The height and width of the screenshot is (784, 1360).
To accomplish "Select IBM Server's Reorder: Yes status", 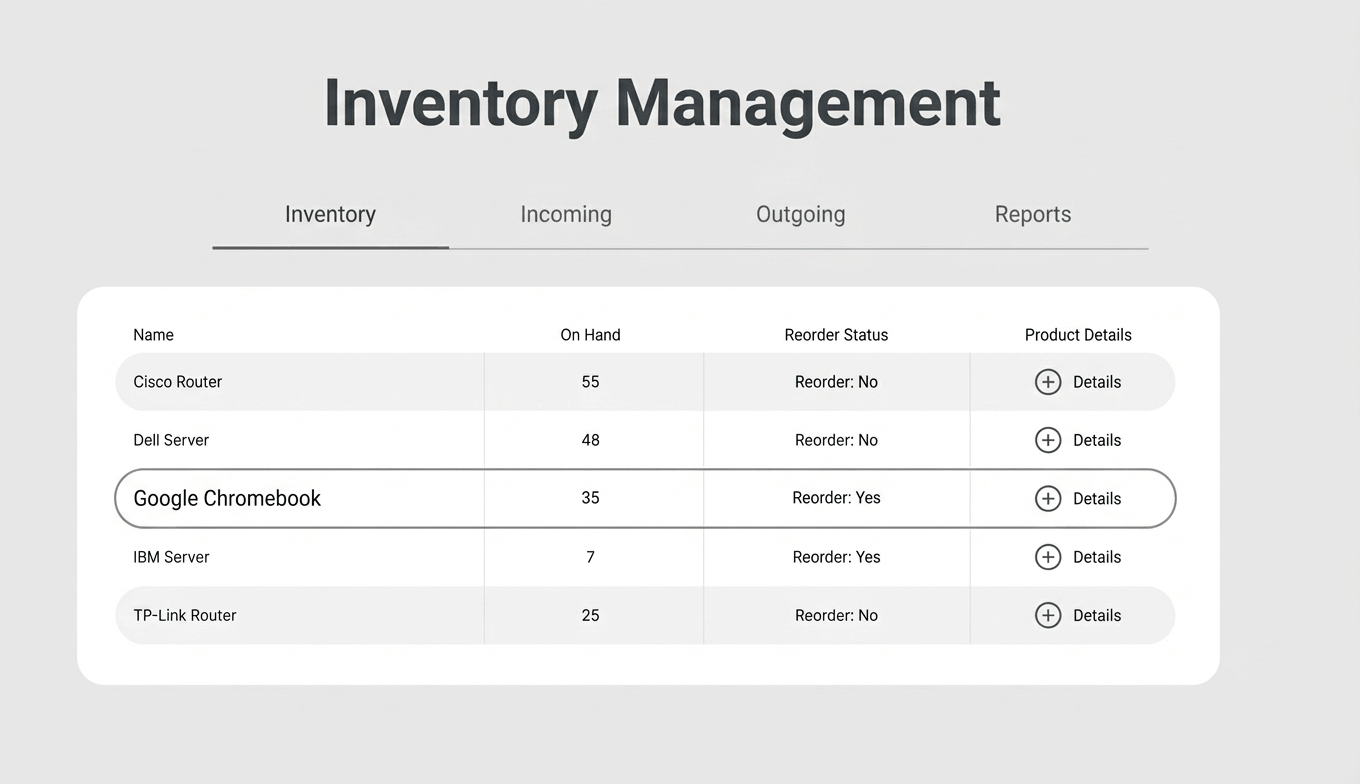I will 836,557.
